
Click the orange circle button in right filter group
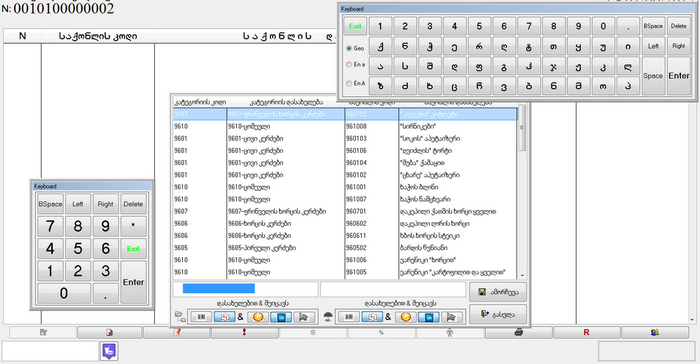tap(405, 317)
